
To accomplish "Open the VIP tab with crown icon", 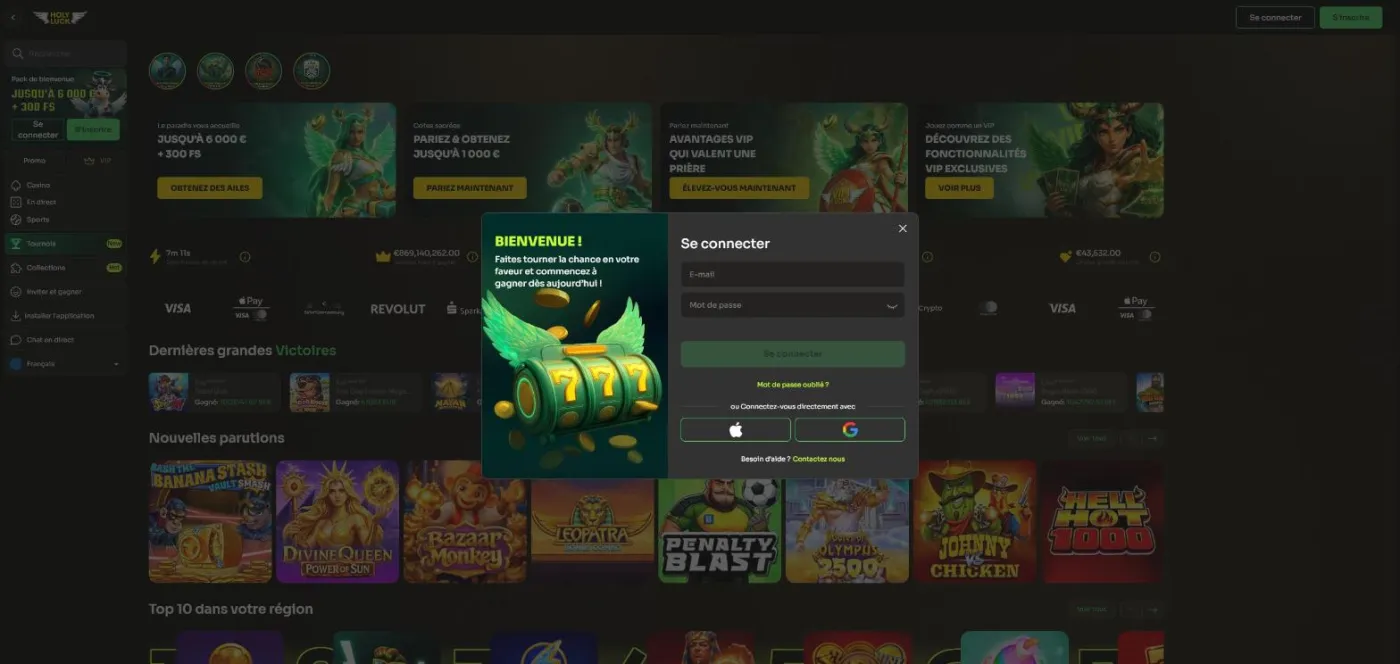I will click(x=97, y=160).
